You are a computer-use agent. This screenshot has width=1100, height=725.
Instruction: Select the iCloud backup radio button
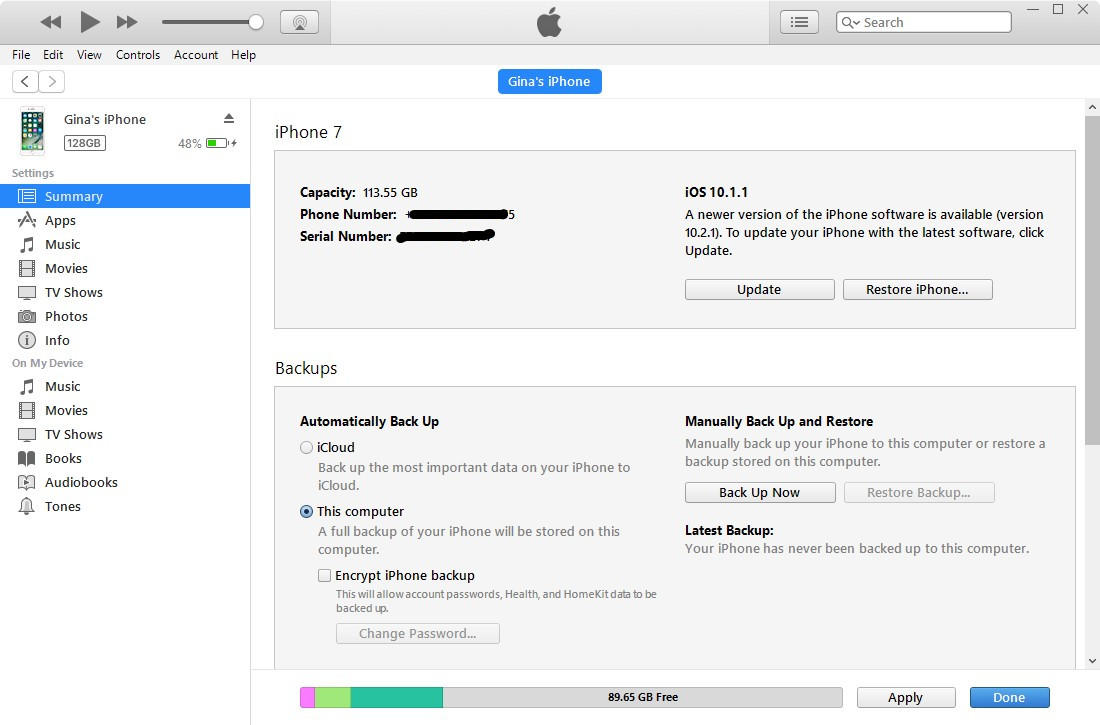[307, 447]
